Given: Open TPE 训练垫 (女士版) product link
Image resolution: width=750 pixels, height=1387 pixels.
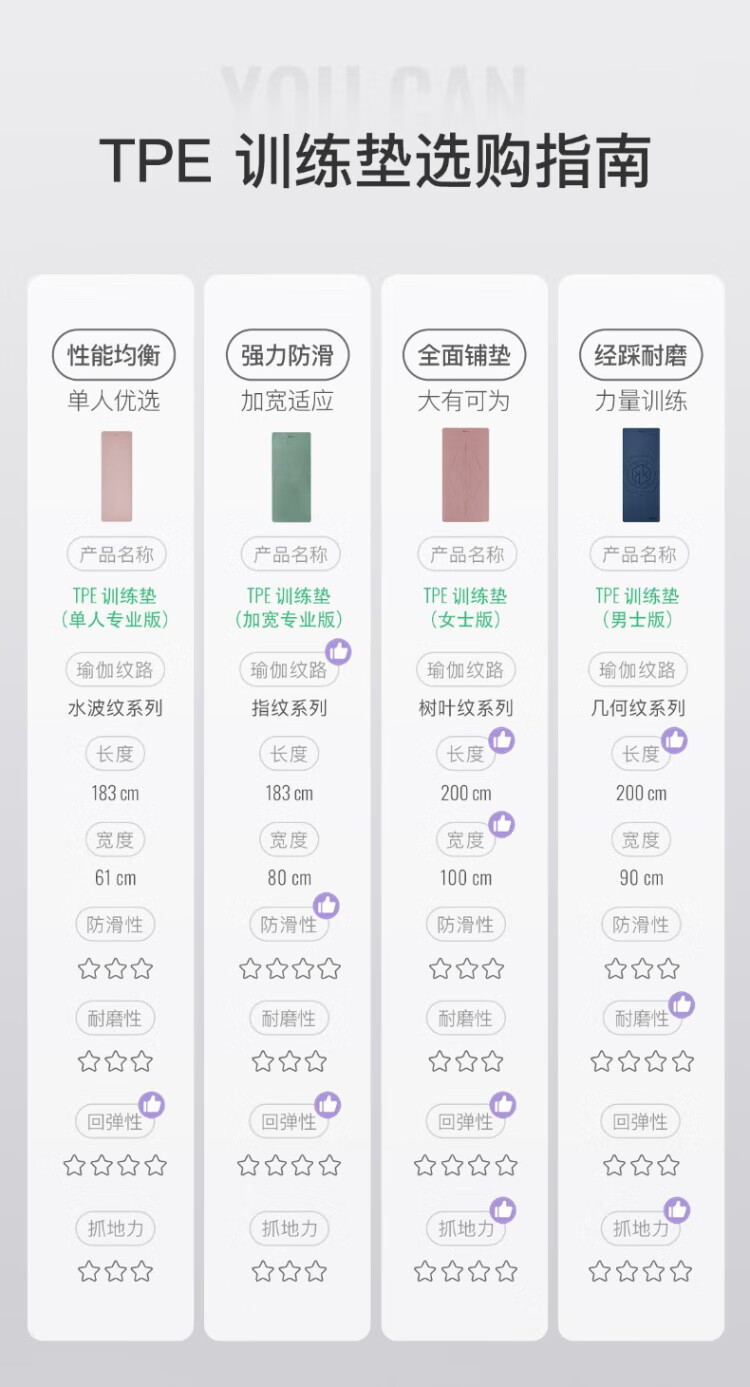Looking at the screenshot, I should (x=465, y=607).
